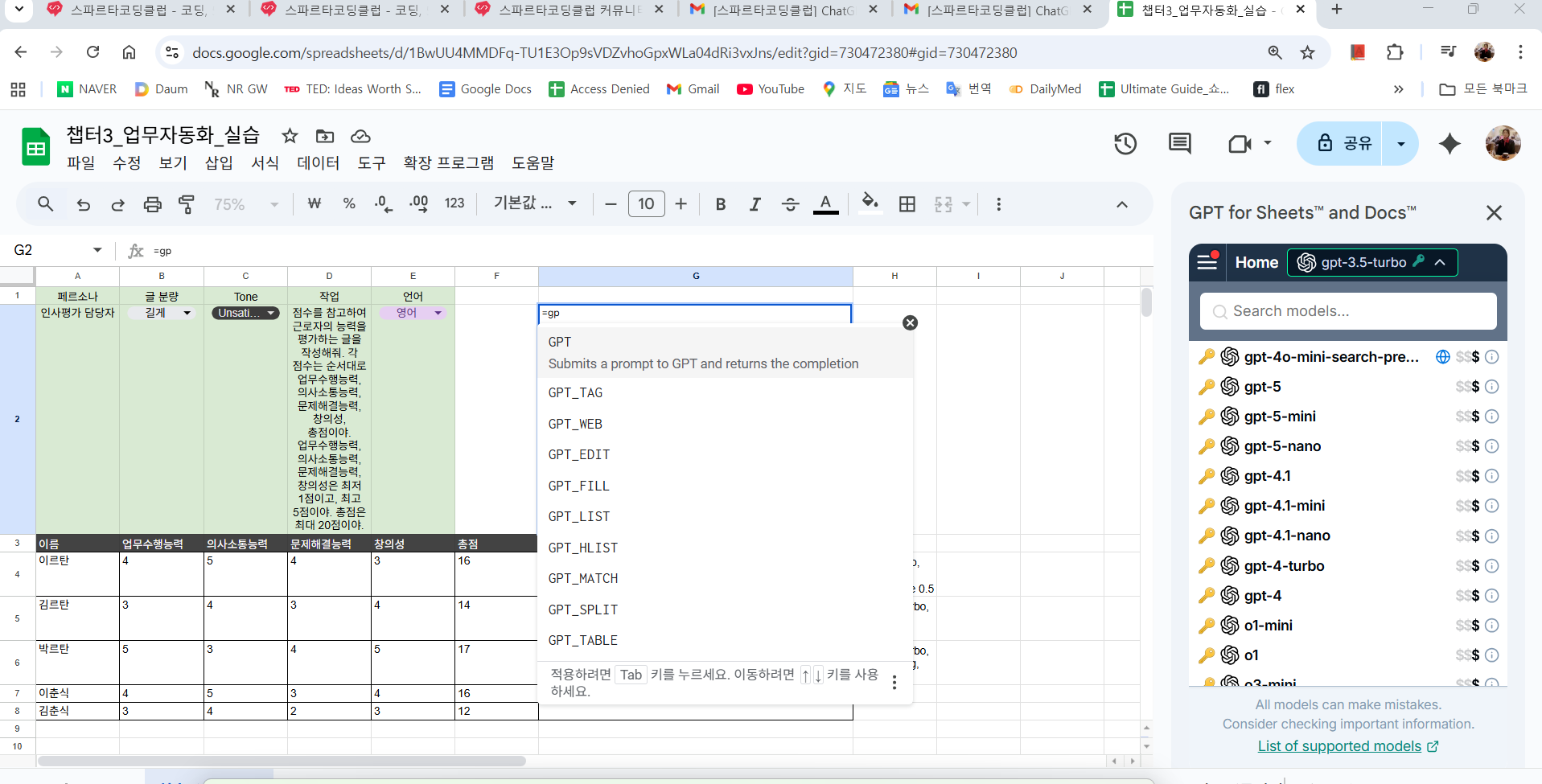Open the 확장 프로그램 menu
1542x784 pixels.
coord(448,162)
